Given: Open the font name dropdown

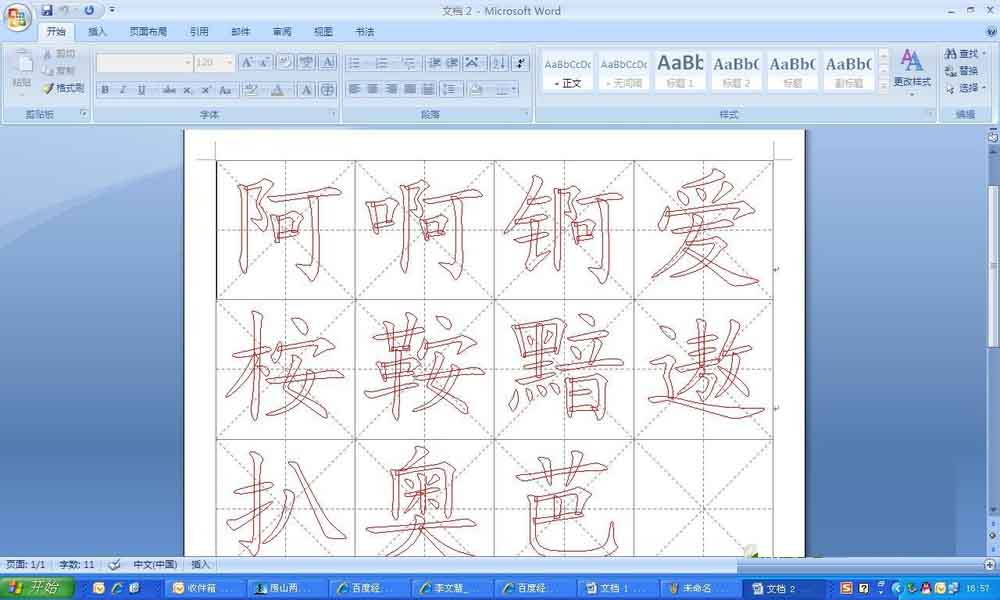Looking at the screenshot, I should click(188, 62).
